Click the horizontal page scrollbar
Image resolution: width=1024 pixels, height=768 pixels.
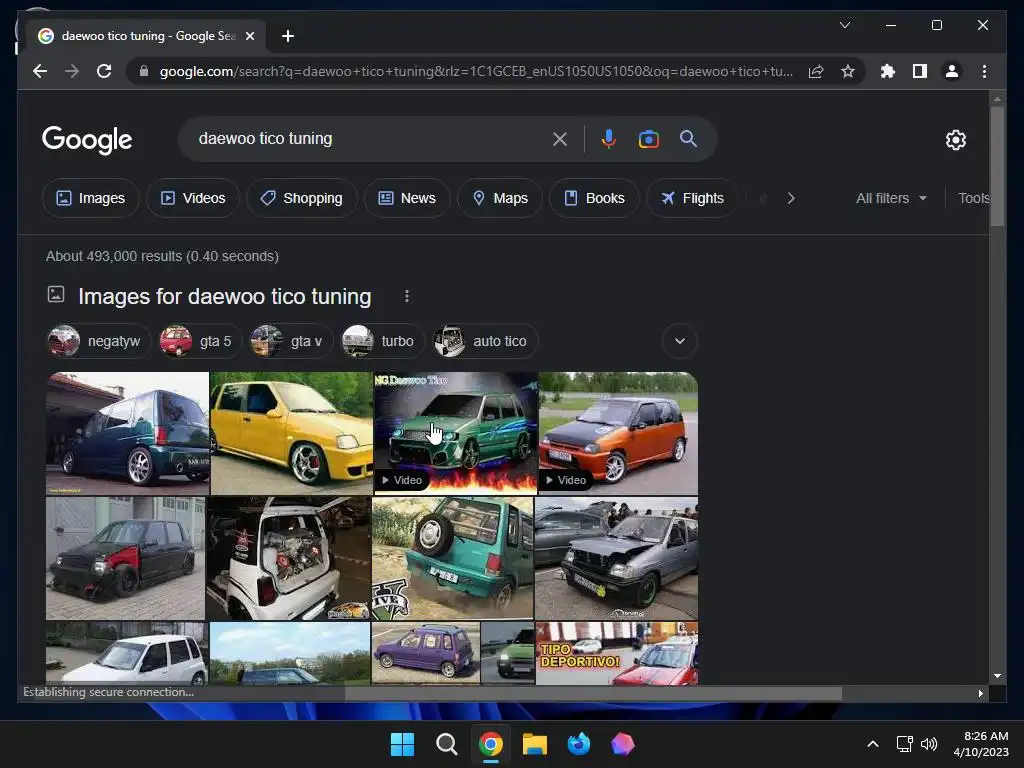(x=593, y=694)
